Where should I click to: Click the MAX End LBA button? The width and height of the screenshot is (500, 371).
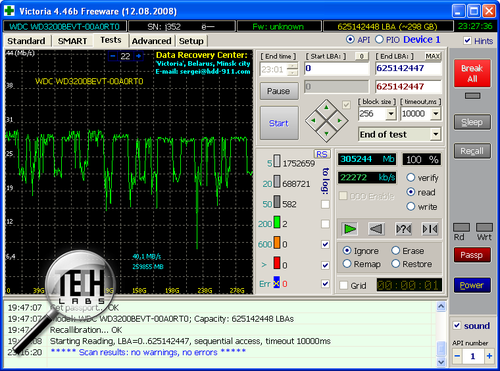pyautogui.click(x=432, y=56)
